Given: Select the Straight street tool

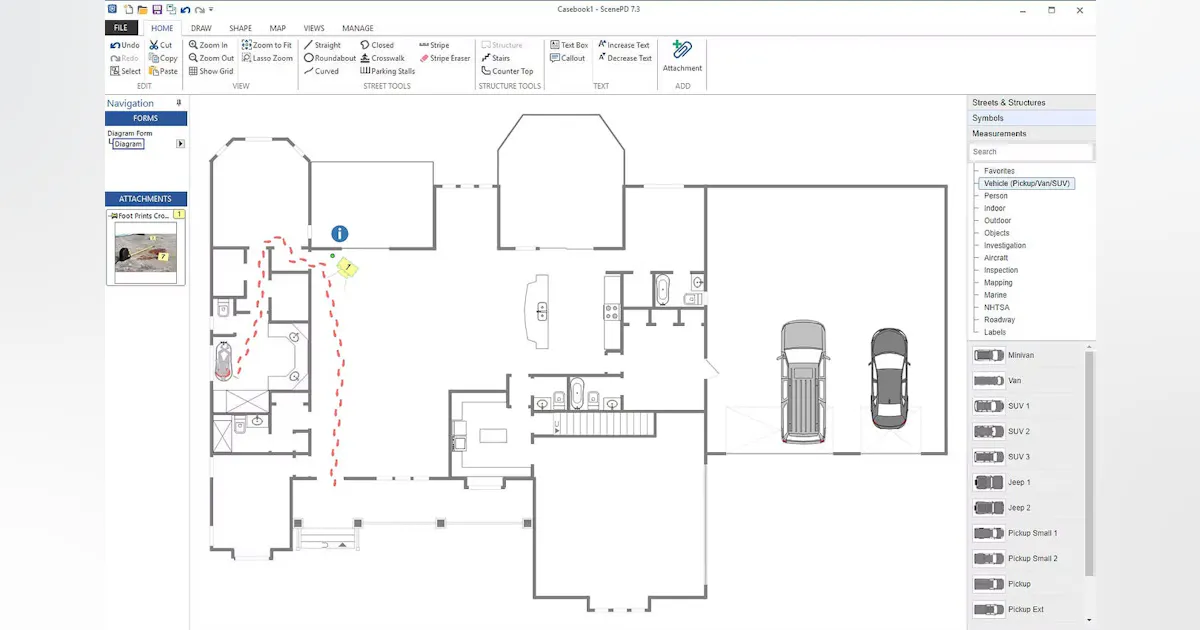Looking at the screenshot, I should 322,45.
